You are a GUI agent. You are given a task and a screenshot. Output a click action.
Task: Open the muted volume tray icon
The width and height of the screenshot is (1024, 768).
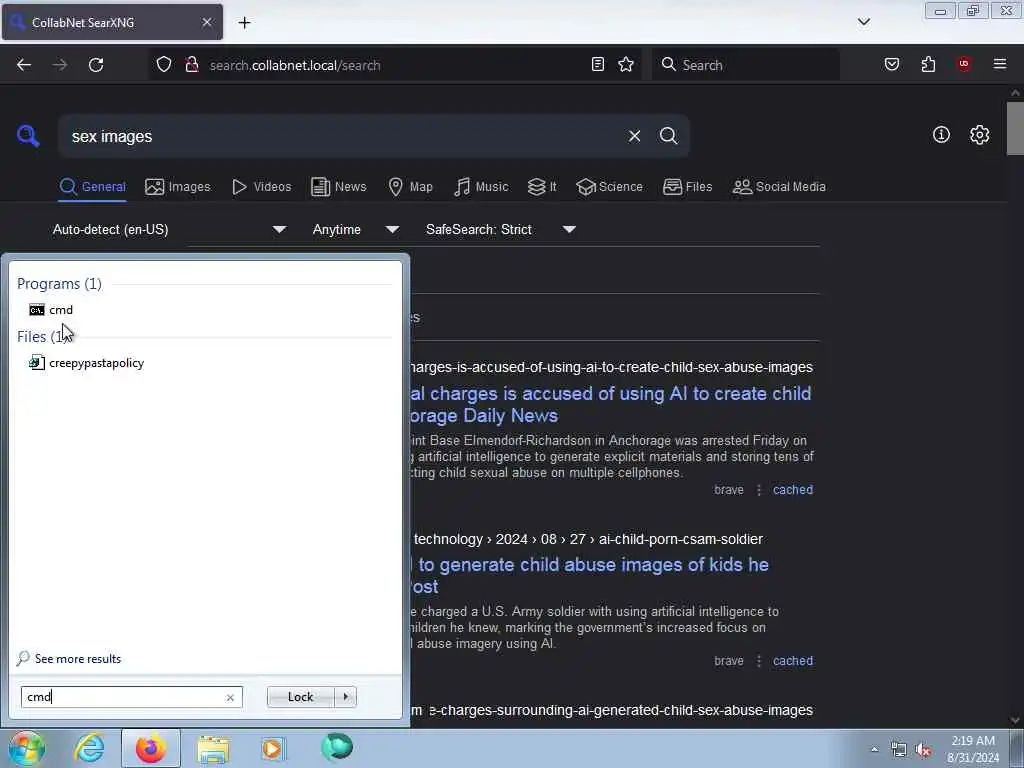click(923, 750)
